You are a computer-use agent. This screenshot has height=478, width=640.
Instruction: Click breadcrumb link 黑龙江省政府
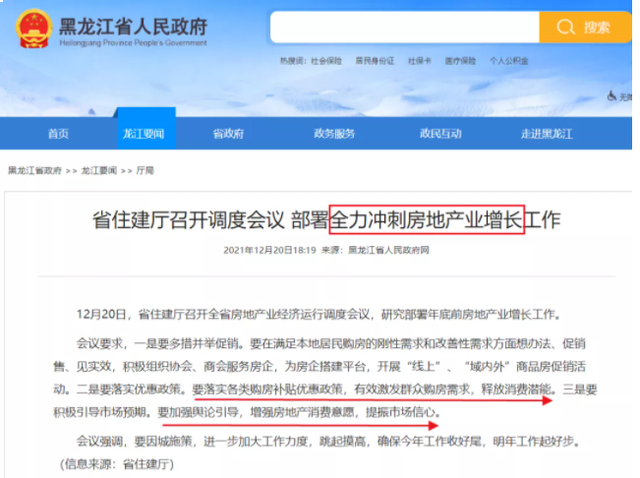[35, 170]
